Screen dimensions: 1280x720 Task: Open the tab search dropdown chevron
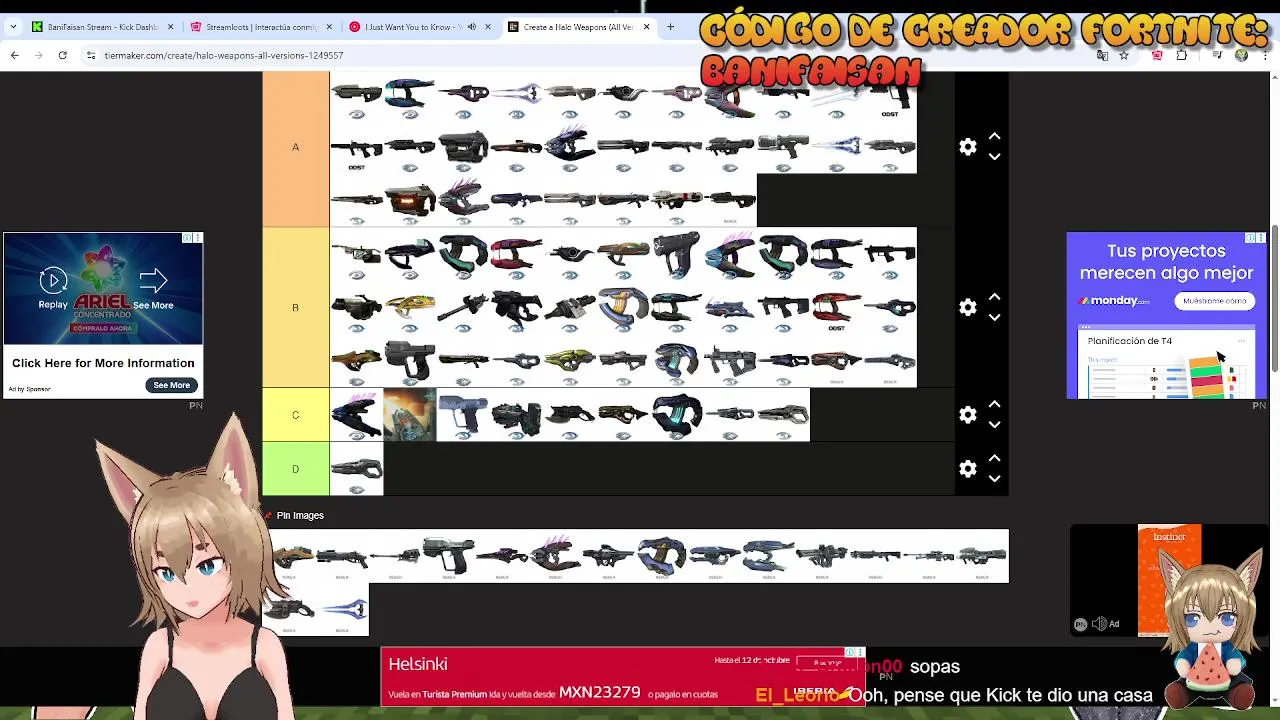pos(14,27)
